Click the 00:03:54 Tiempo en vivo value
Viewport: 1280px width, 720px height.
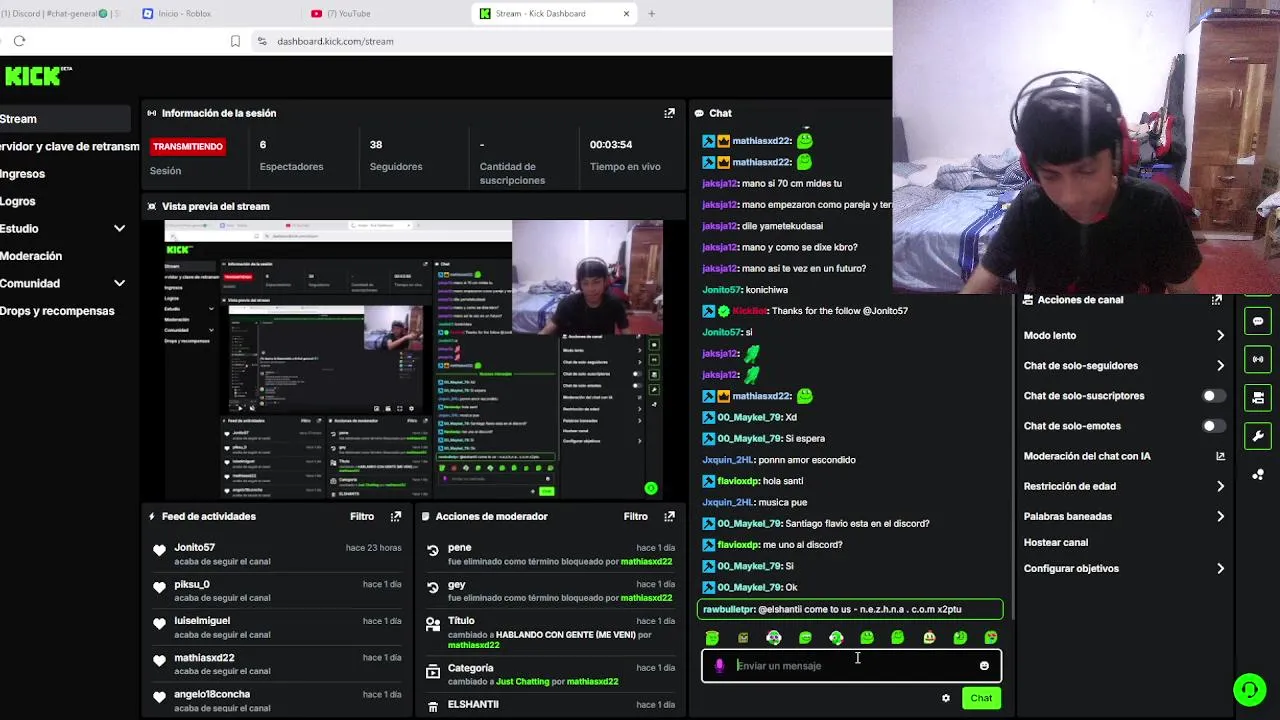611,145
